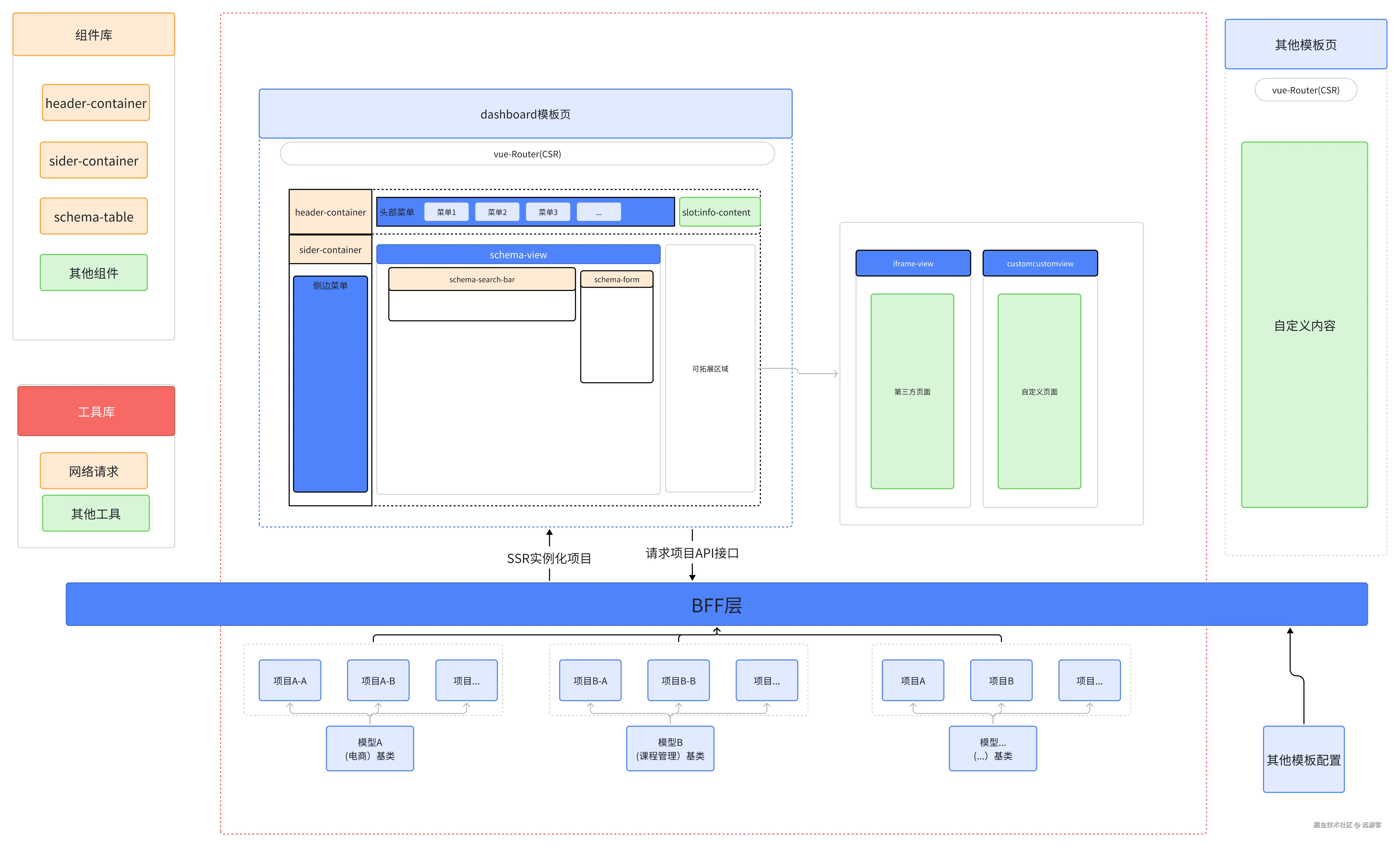Click the schema-search-bar box
Viewport: 1400px width, 847px height.
point(482,279)
